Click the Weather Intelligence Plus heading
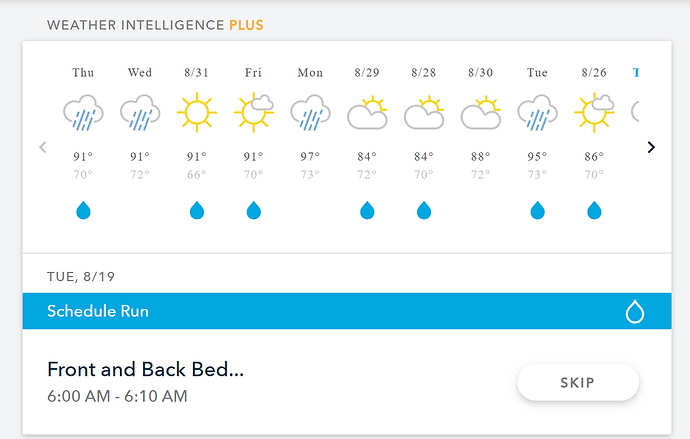 pyautogui.click(x=155, y=25)
